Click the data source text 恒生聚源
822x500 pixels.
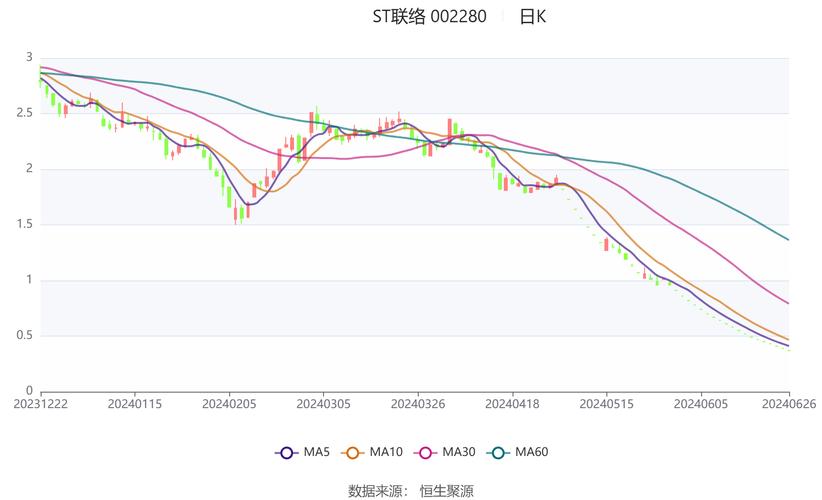(447, 491)
